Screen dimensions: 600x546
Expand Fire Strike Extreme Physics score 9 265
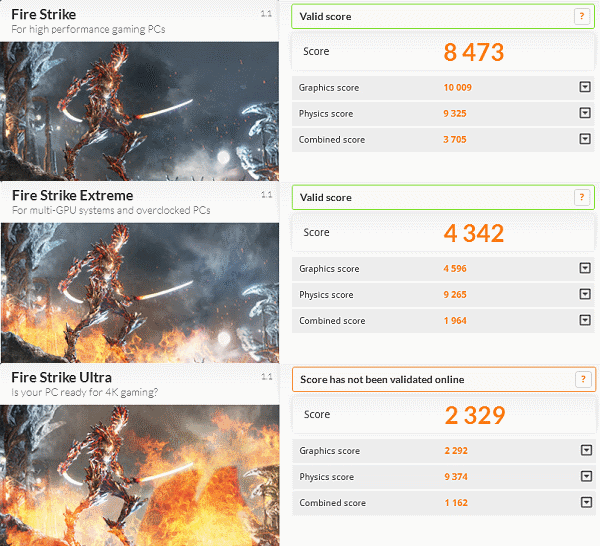coord(585,294)
